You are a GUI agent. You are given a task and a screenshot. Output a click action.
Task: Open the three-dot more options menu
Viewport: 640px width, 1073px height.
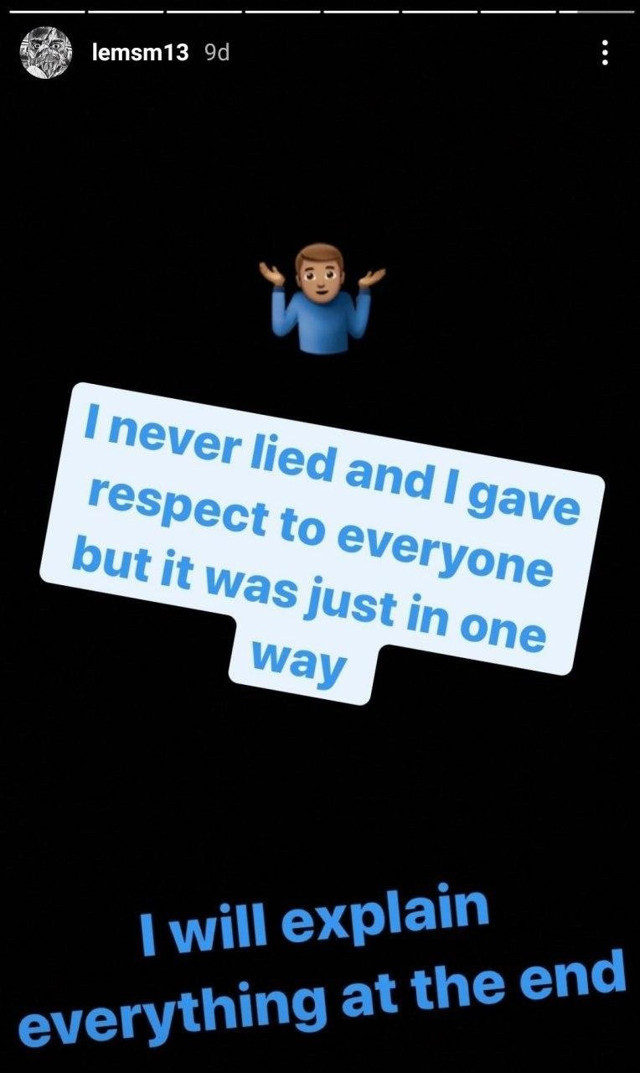click(604, 53)
